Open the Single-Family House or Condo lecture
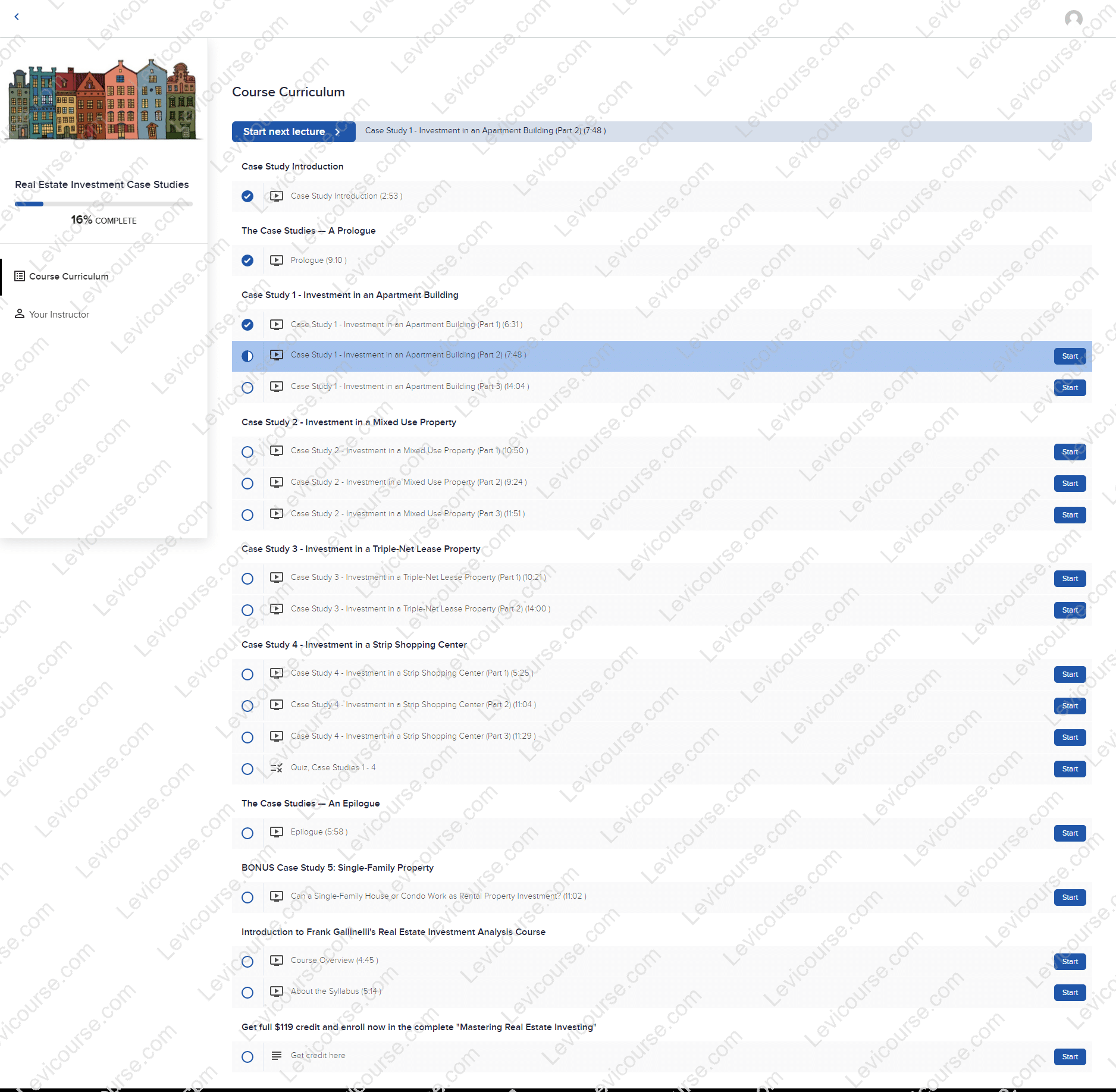This screenshot has height=1092, width=1116. (438, 896)
